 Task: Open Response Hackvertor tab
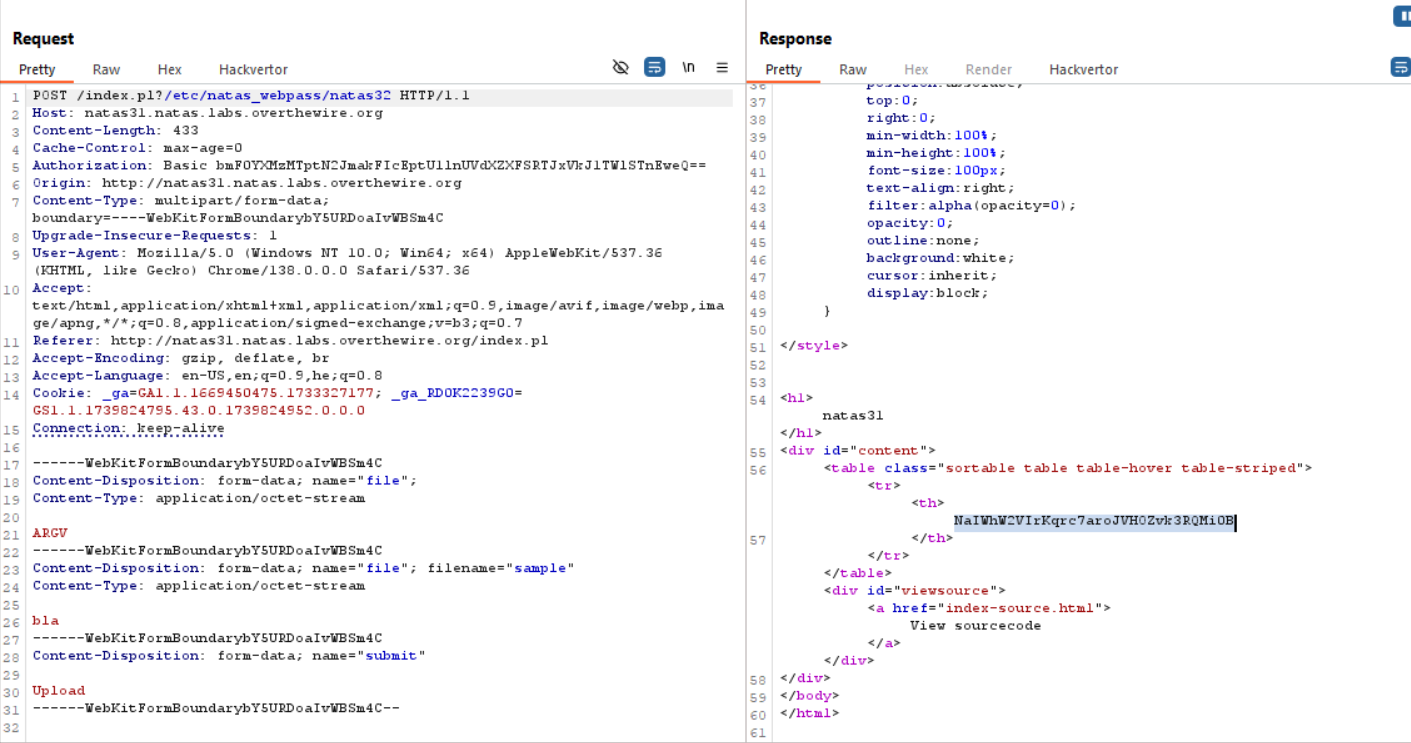click(x=1084, y=69)
